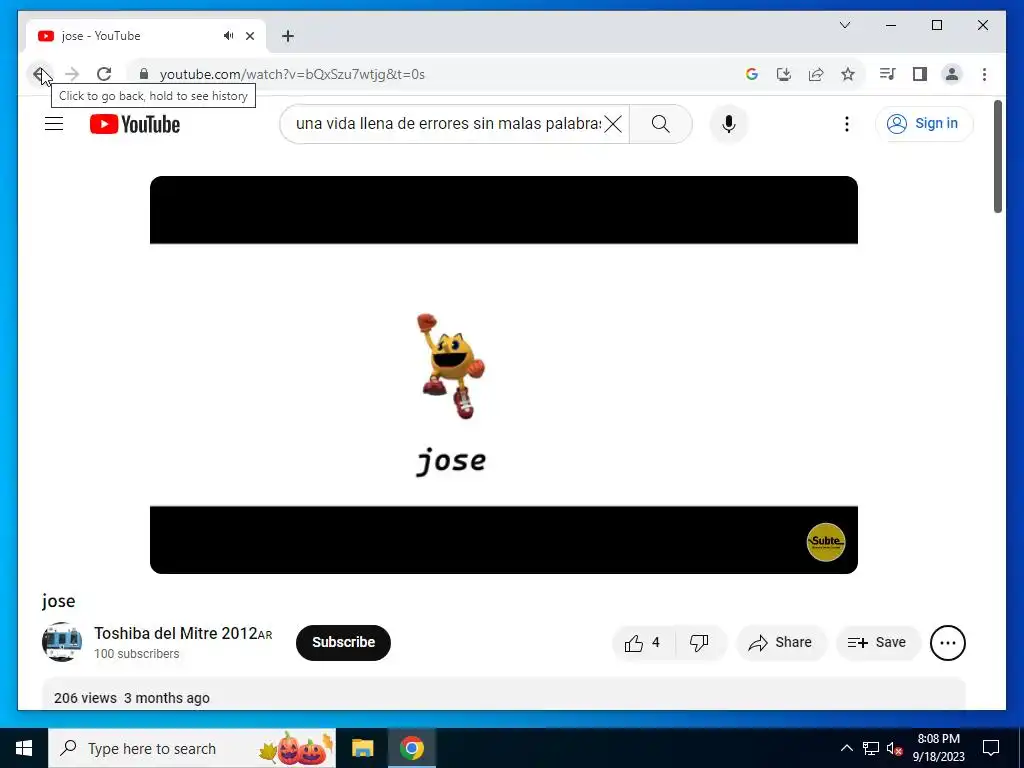Like the video with thumbs up

point(643,643)
